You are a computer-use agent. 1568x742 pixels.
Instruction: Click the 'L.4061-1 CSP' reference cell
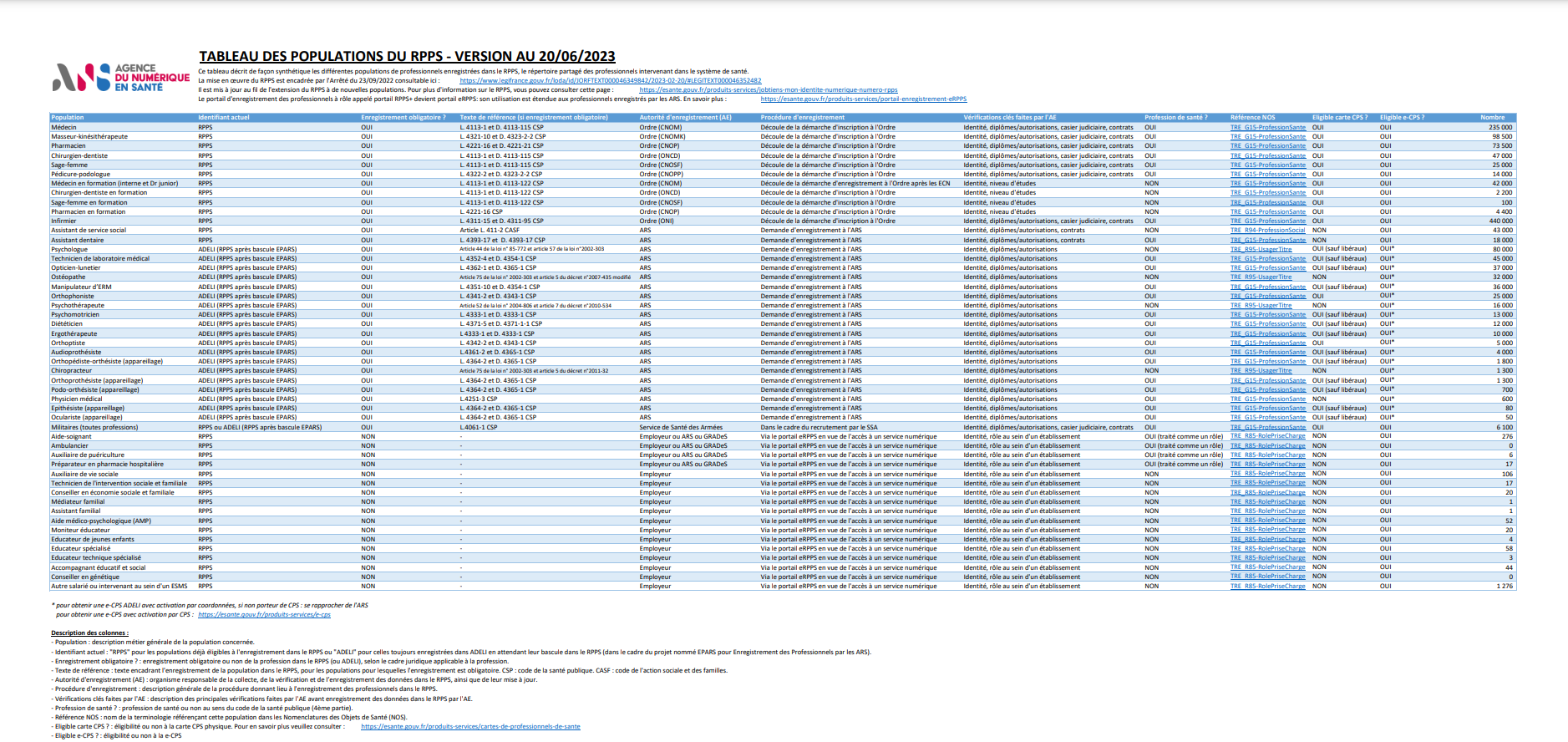479,427
